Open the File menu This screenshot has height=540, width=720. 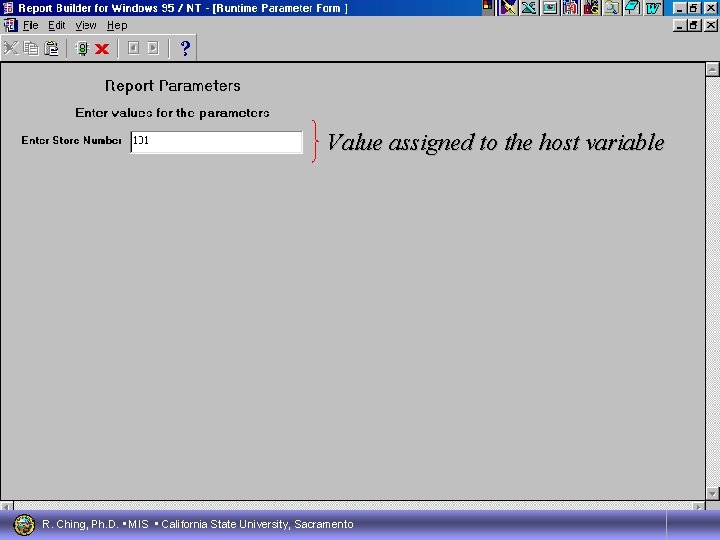(30, 25)
